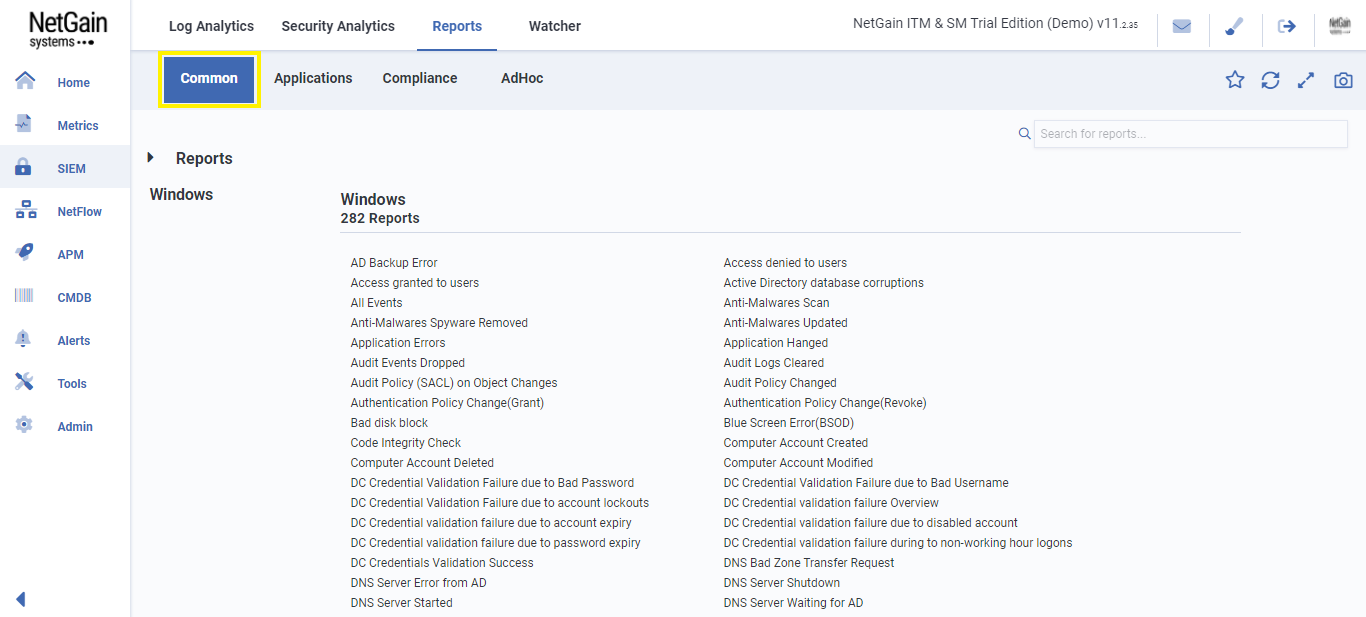The width and height of the screenshot is (1366, 617).
Task: Open Audit Events Dropped report
Action: click(x=408, y=363)
